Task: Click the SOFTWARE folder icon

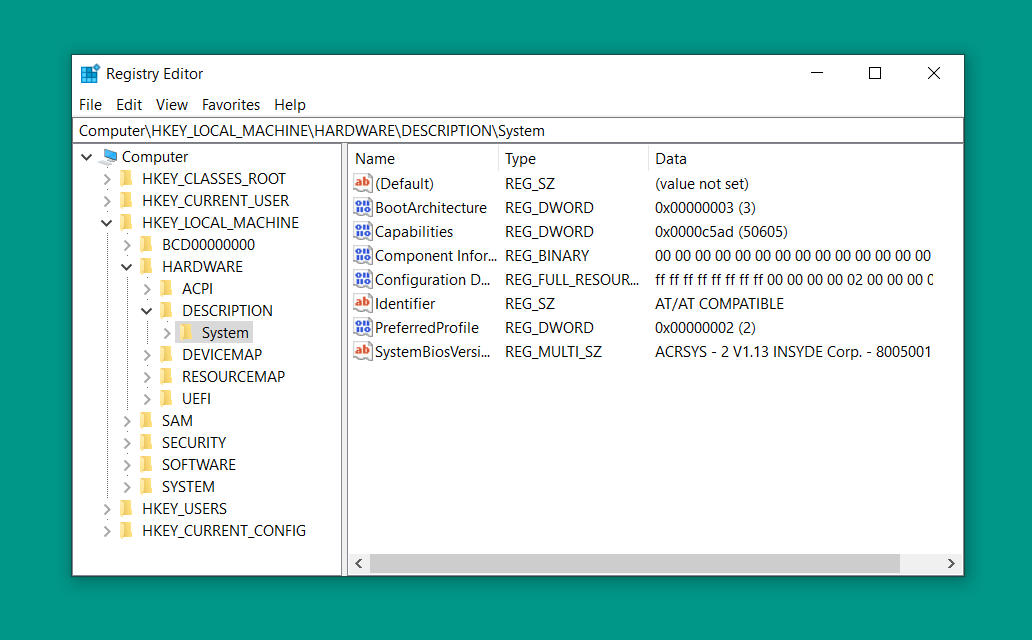Action: 147,465
